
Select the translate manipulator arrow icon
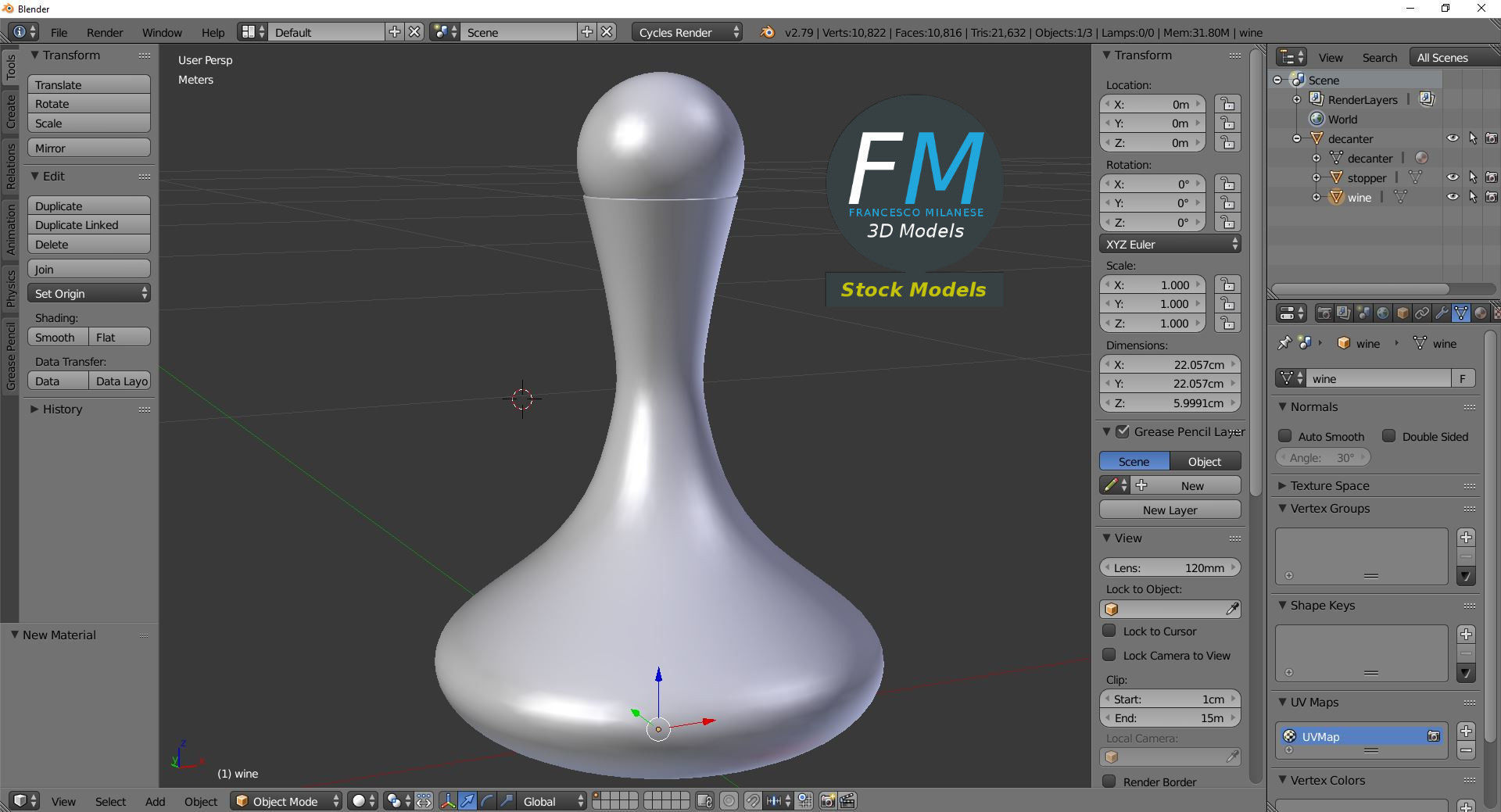[x=467, y=801]
